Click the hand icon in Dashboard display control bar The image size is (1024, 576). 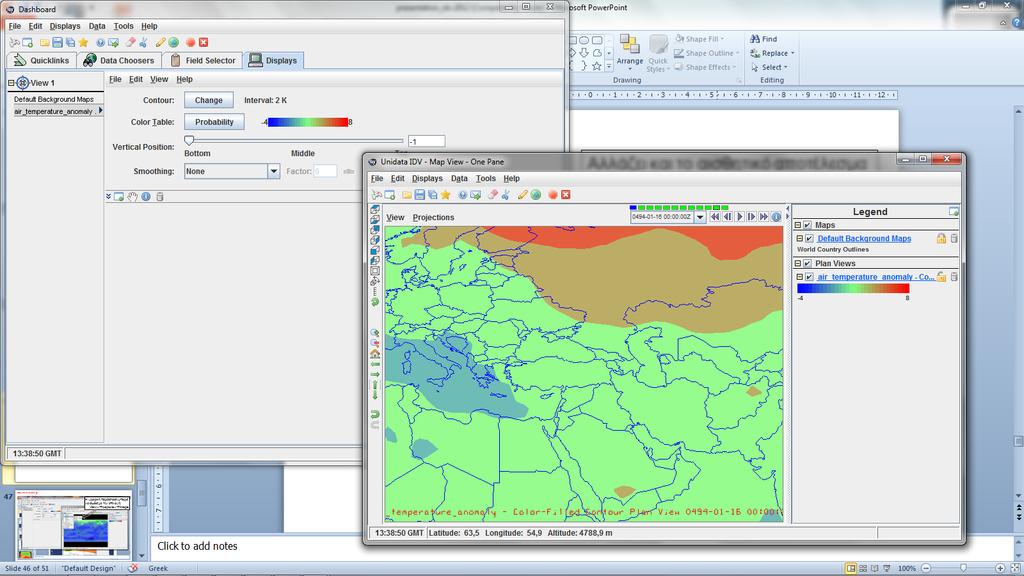click(133, 197)
